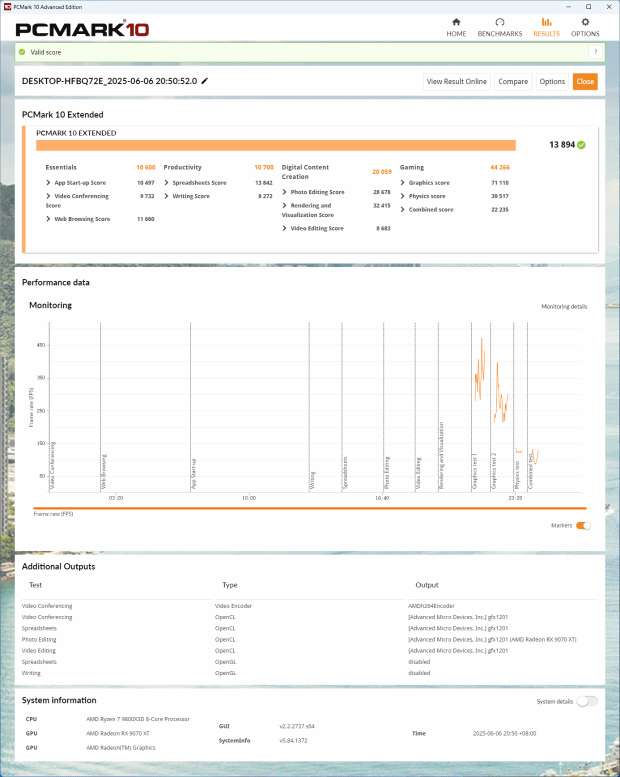The image size is (620, 777).
Task: Toggle the Markers switch off
Action: (x=583, y=526)
